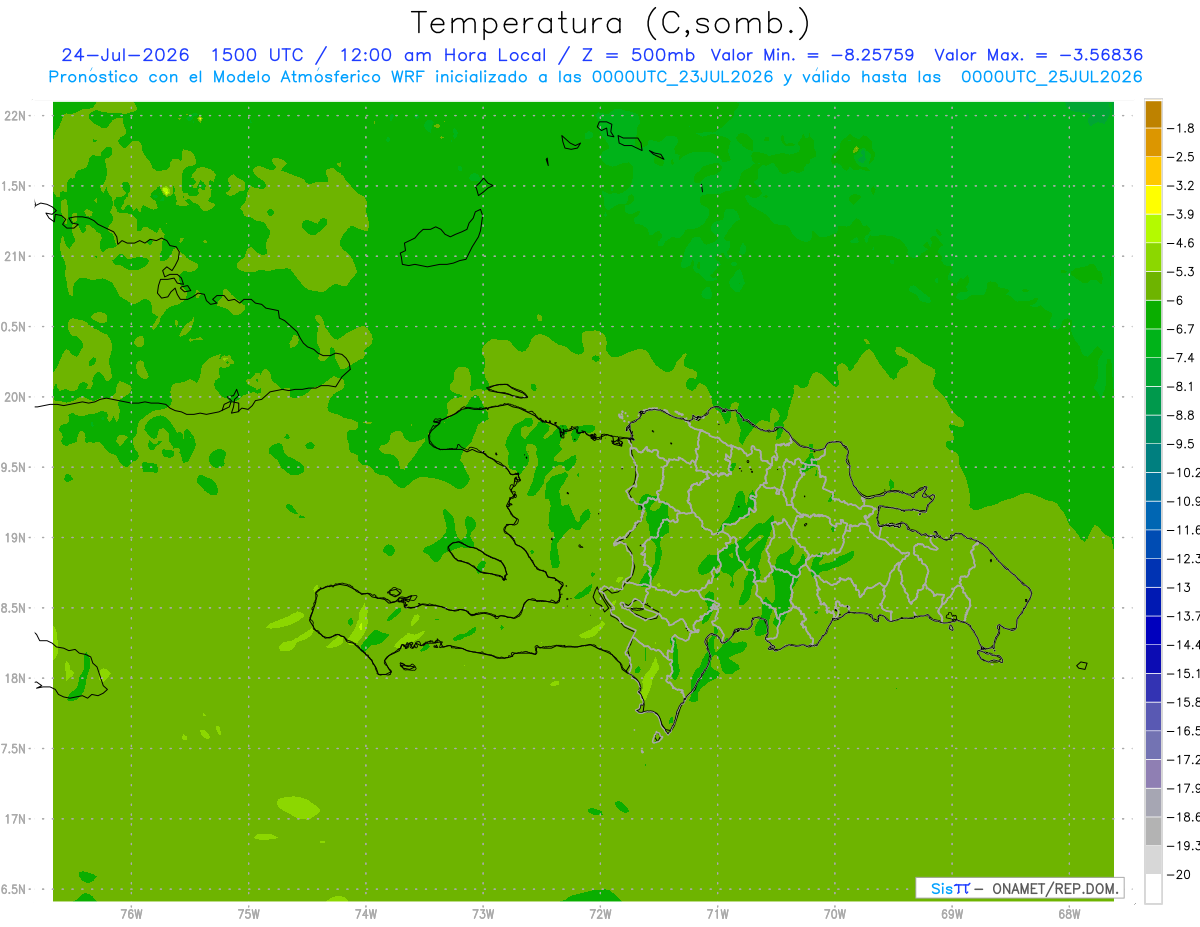Click the legend value '-8.8'
This screenshot has width=1200, height=927.
pyautogui.click(x=1181, y=415)
